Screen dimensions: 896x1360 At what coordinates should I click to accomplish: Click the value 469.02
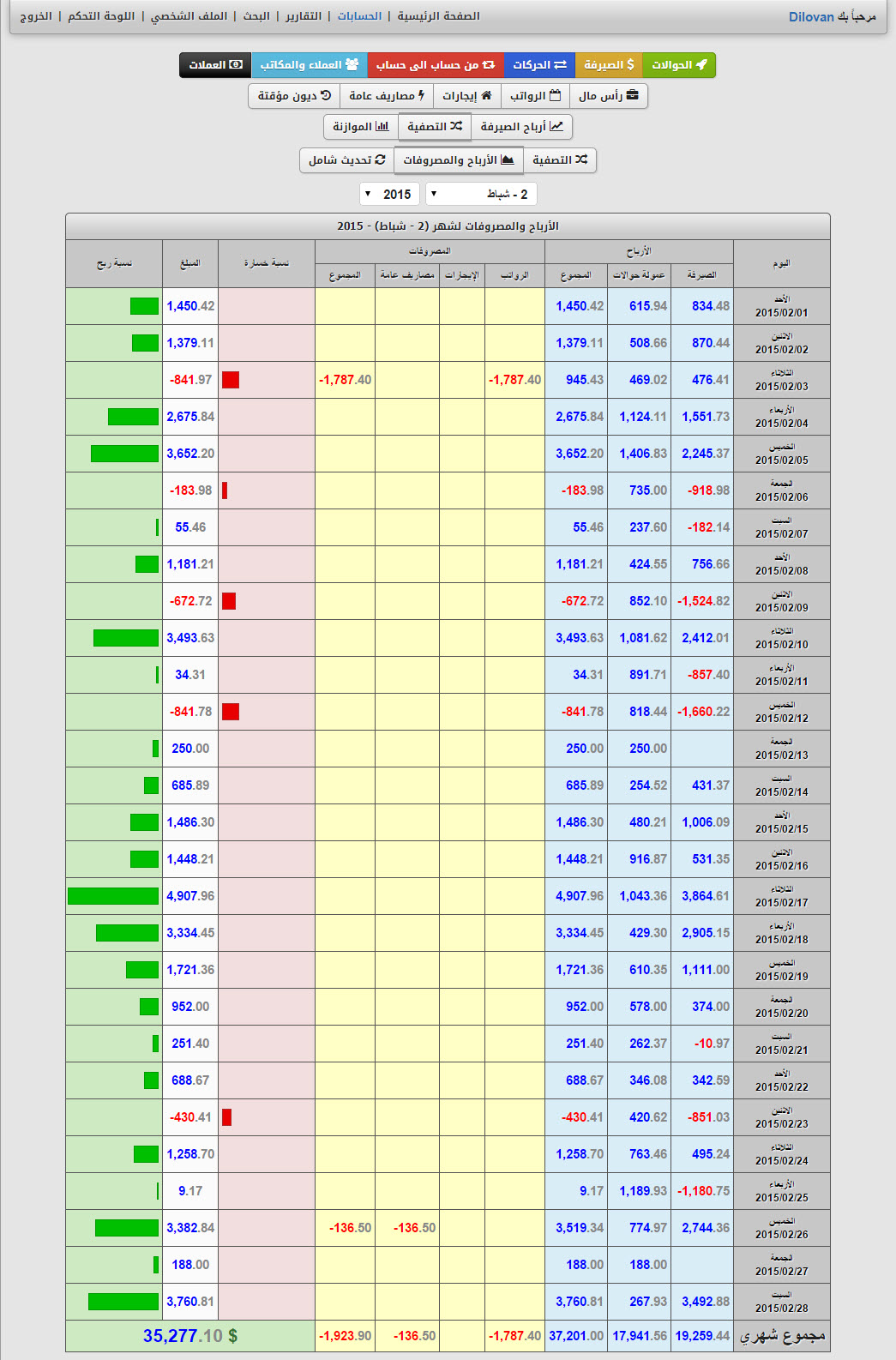[x=648, y=380]
